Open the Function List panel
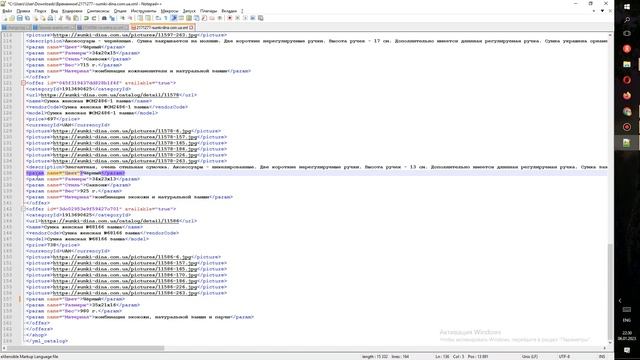The height and width of the screenshot is (360, 640). [204, 18]
